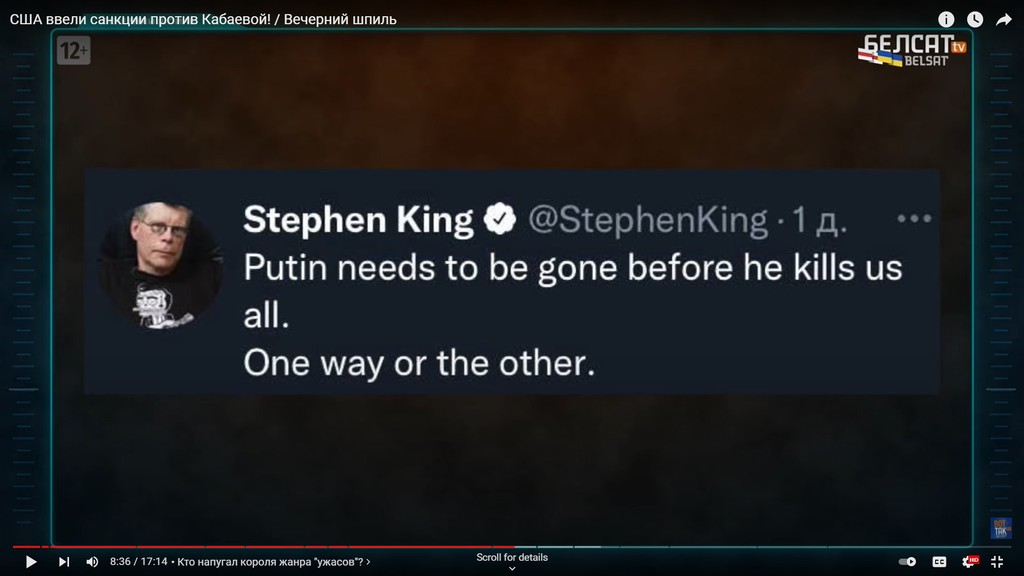Mute the video volume
This screenshot has height=576, width=1024.
[x=92, y=562]
